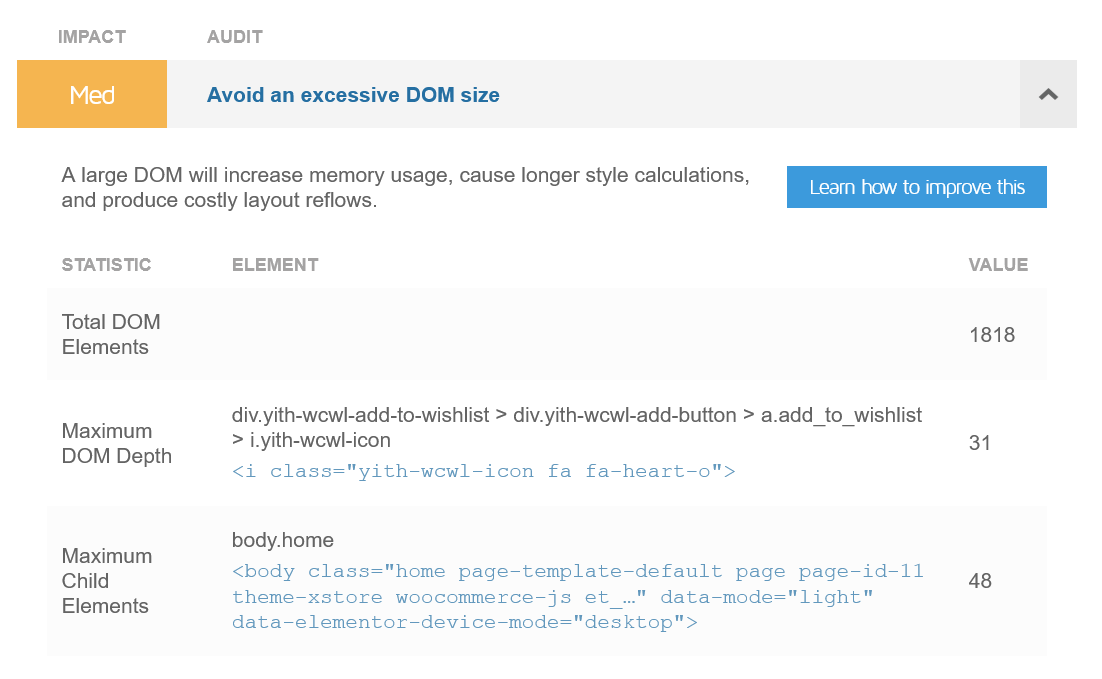
Task: Select the Total DOM Elements row label
Action: [x=111, y=335]
